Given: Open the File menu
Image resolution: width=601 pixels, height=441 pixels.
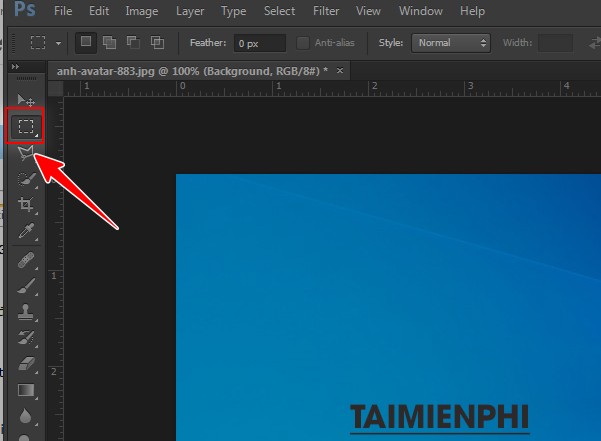Looking at the screenshot, I should 63,11.
